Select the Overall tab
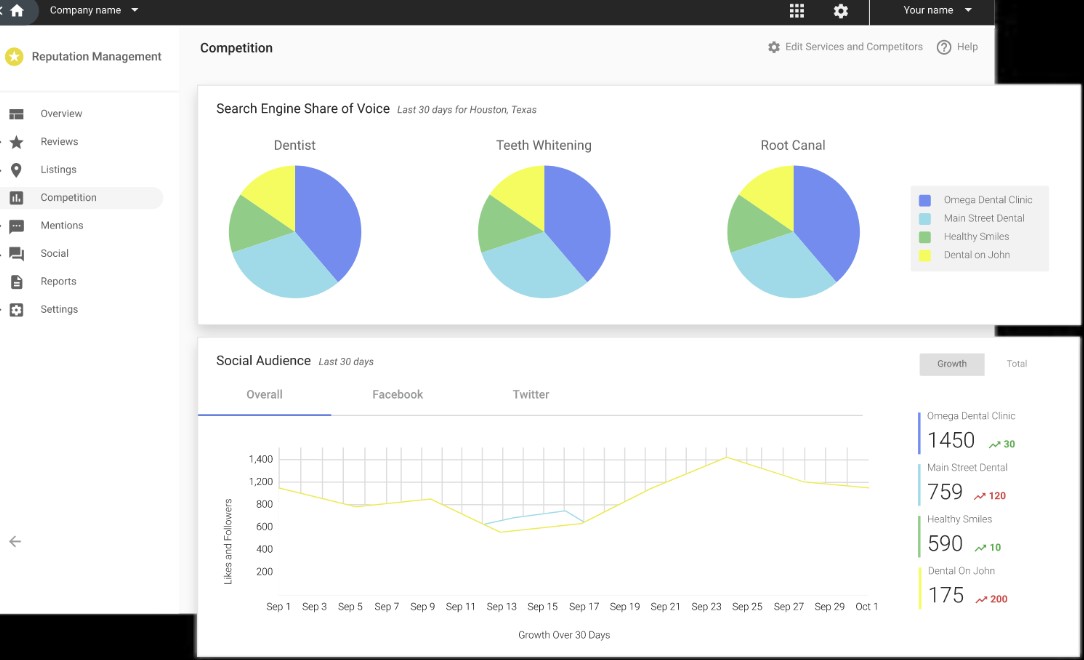 (x=264, y=395)
